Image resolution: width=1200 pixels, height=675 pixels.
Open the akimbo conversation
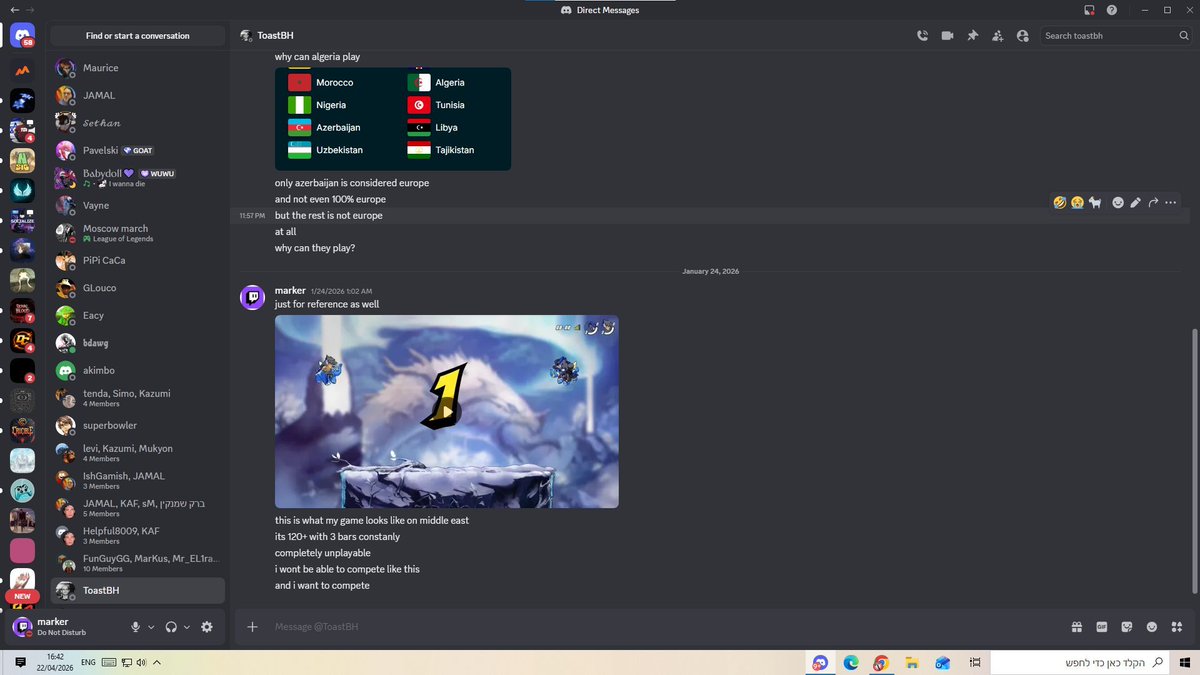(137, 370)
